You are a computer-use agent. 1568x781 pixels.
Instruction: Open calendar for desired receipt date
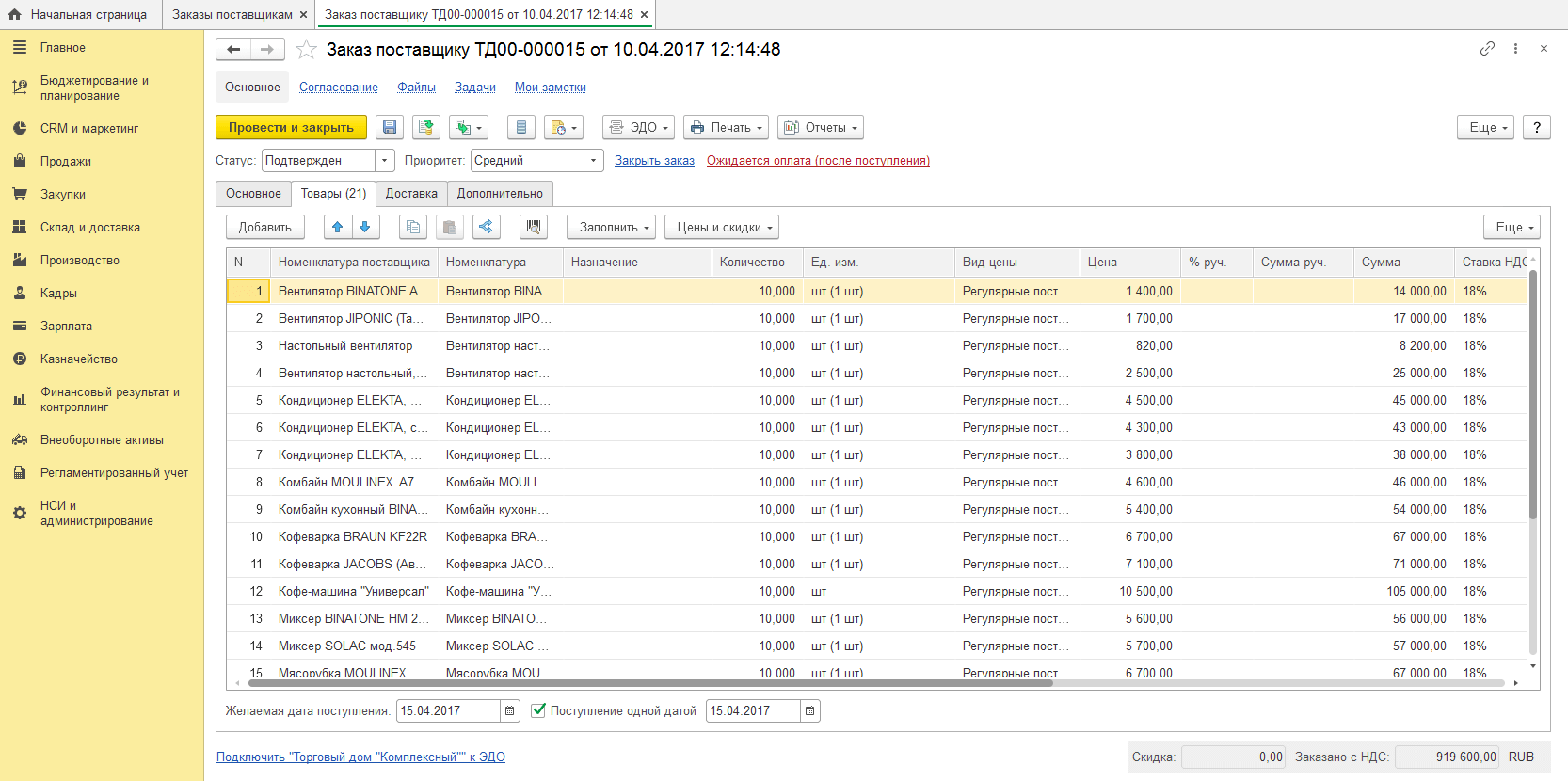click(x=509, y=711)
